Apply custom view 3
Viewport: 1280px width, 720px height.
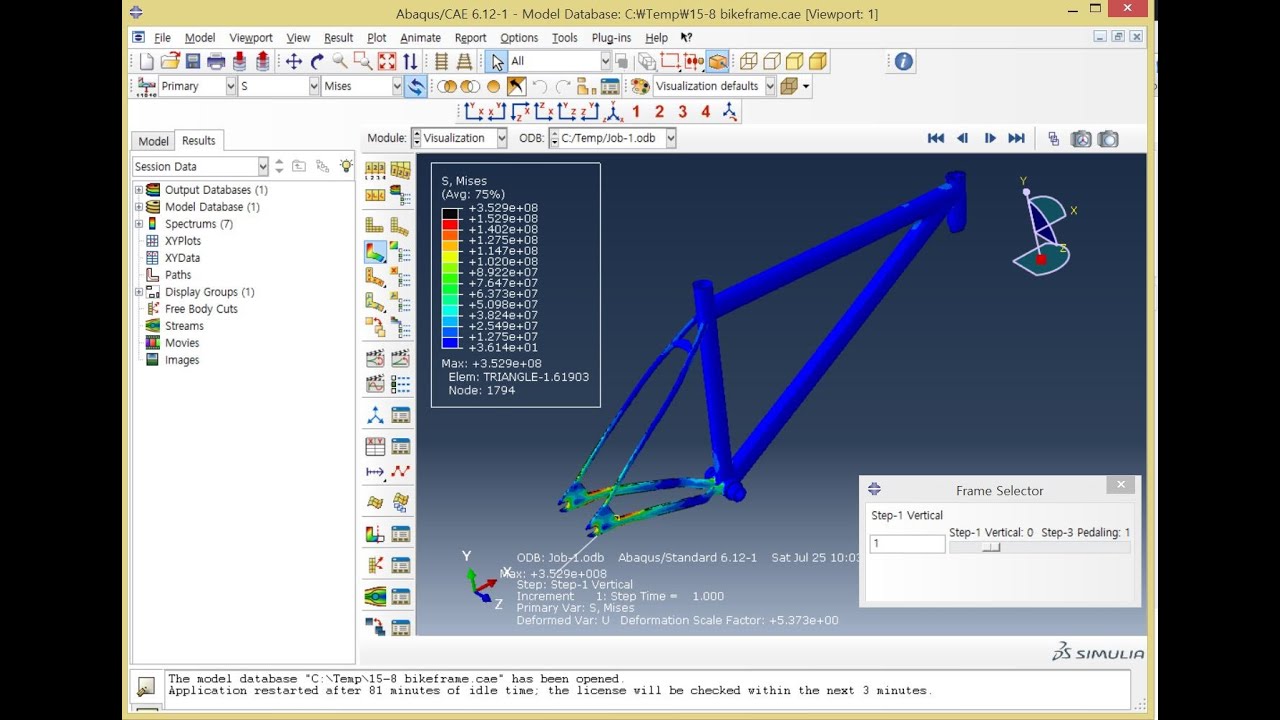[683, 112]
